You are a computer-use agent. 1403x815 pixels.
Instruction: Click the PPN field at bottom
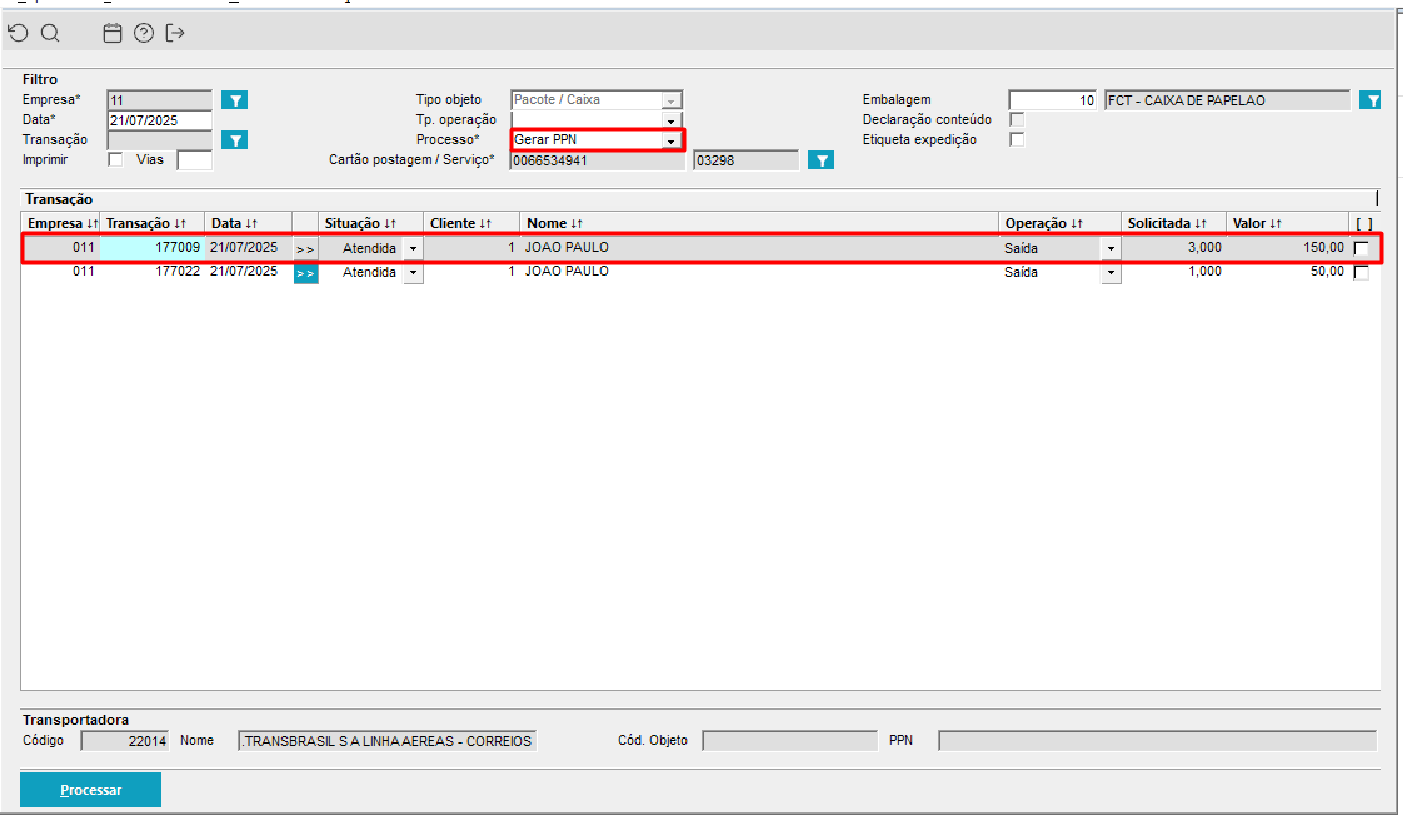[x=1157, y=741]
